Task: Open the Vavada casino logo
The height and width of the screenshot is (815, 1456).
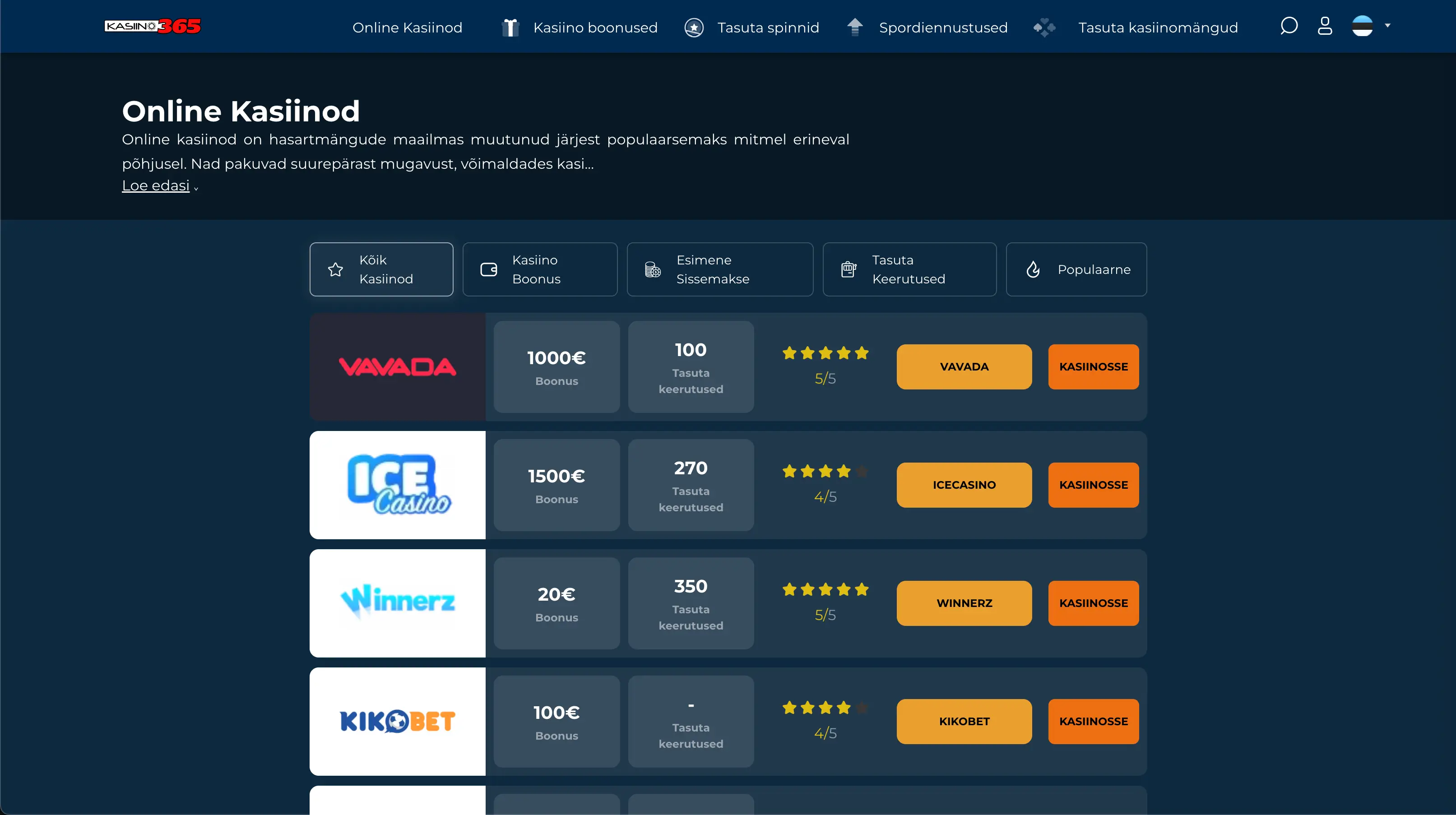Action: [x=397, y=367]
